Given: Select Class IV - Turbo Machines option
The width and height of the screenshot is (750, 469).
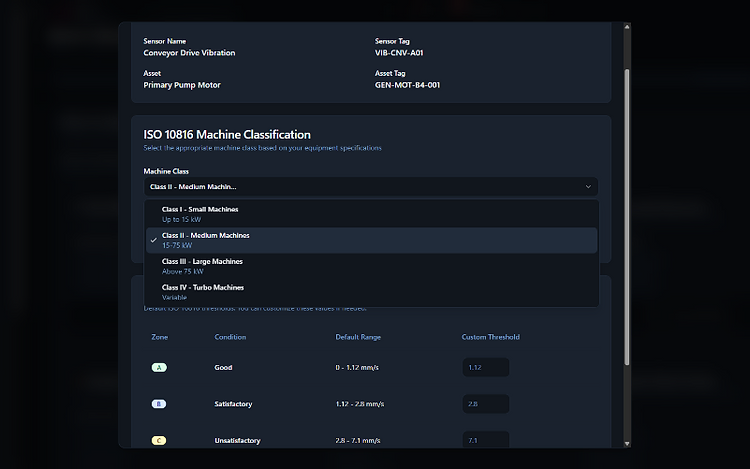Looking at the screenshot, I should (372, 292).
